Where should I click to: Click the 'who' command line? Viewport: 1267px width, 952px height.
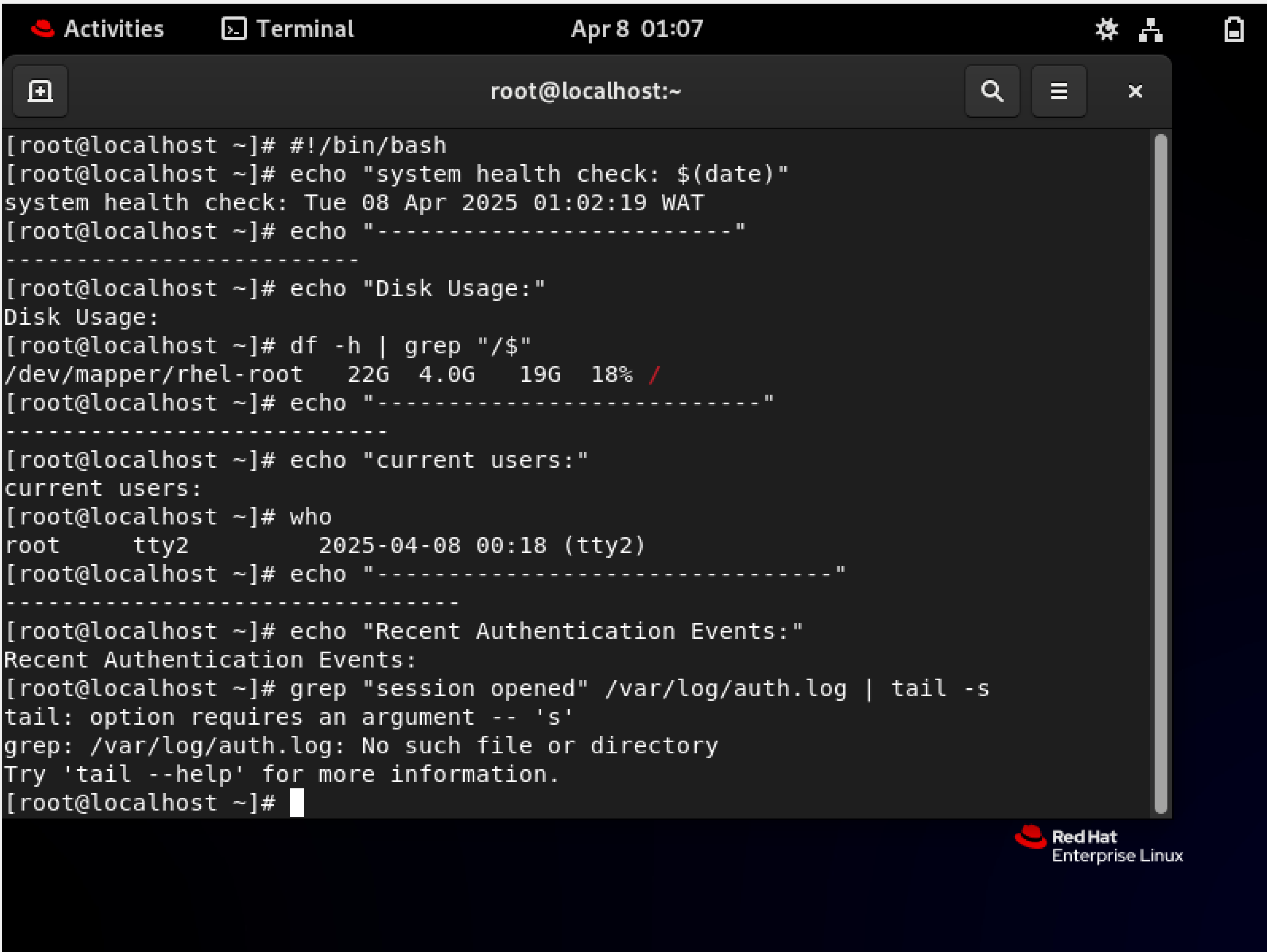[x=169, y=517]
